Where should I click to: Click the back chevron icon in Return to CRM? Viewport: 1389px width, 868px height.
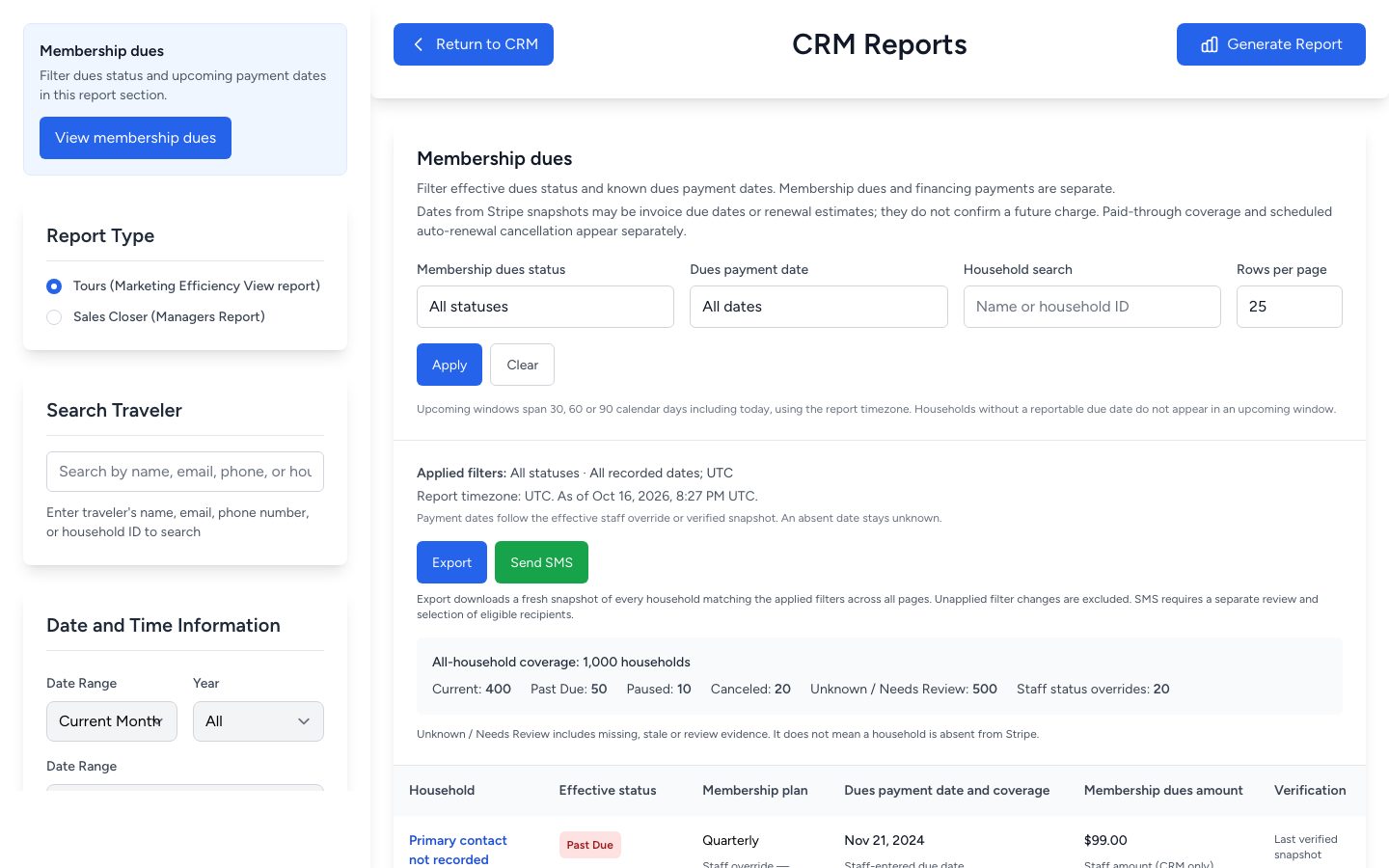point(418,44)
